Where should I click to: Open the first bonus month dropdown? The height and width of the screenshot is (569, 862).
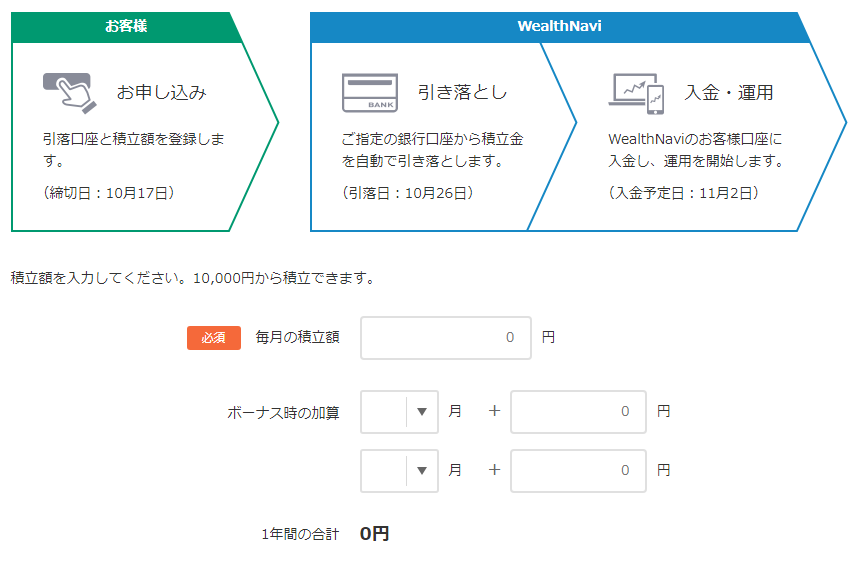(399, 411)
